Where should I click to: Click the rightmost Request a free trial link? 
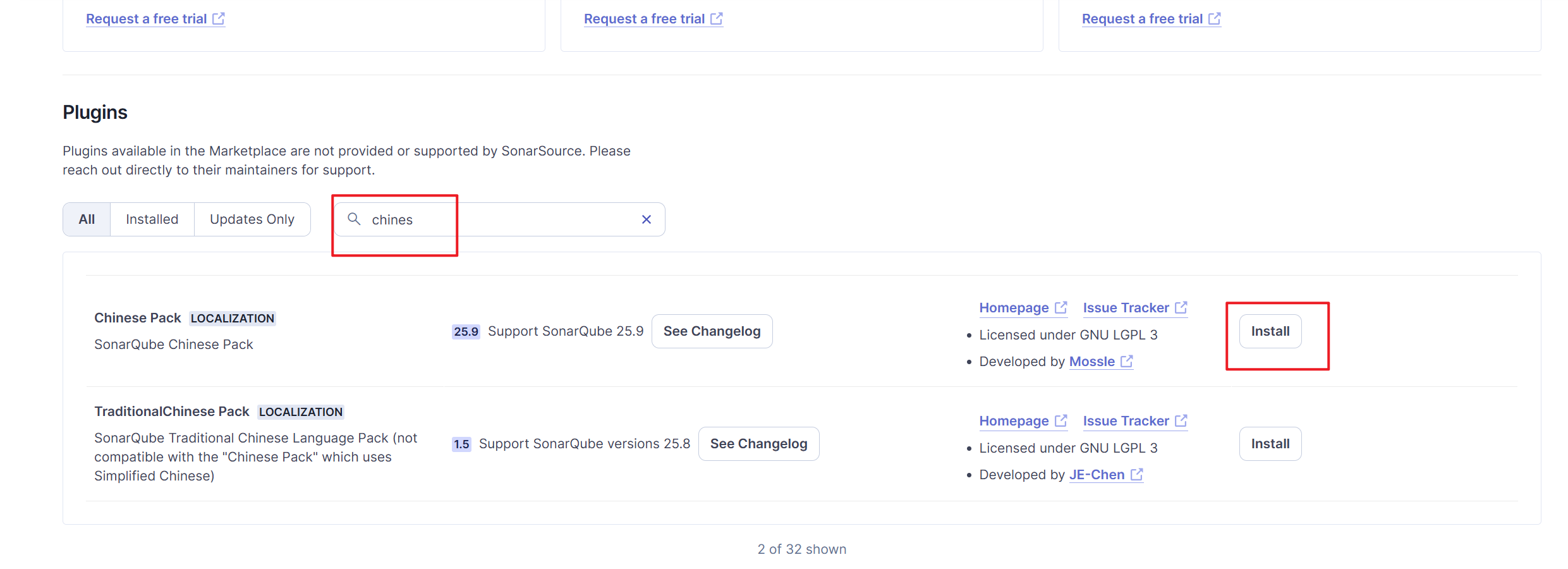(1152, 19)
